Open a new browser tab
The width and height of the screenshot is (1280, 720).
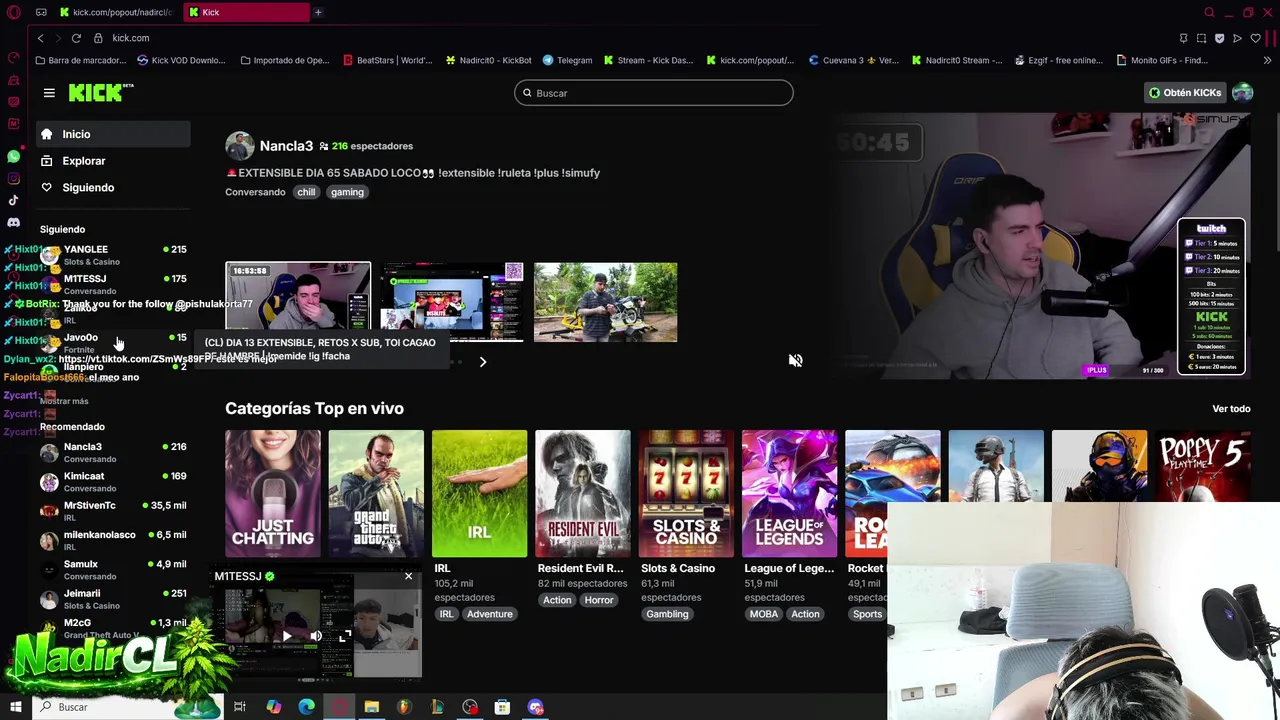click(318, 12)
